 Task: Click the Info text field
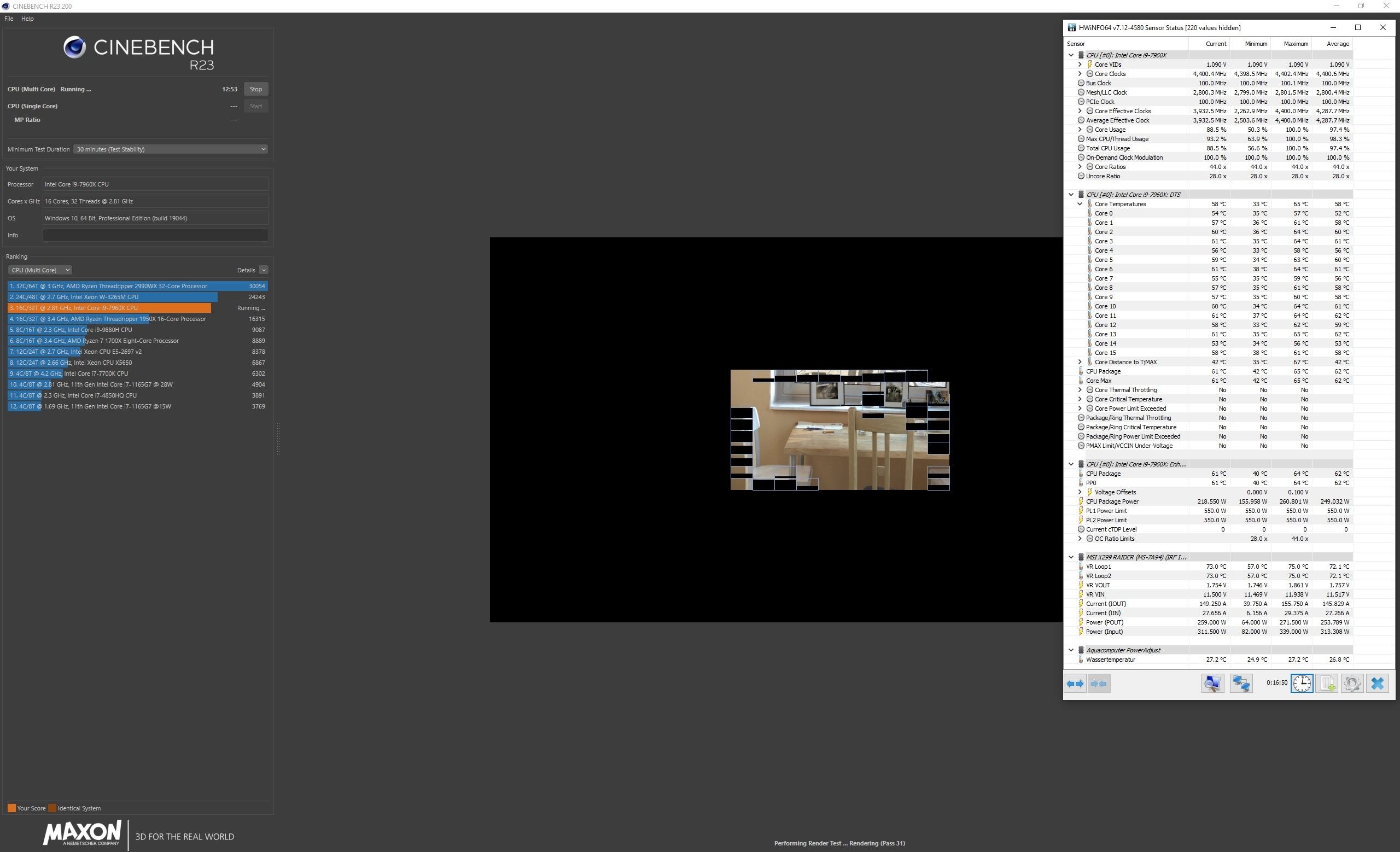point(155,235)
